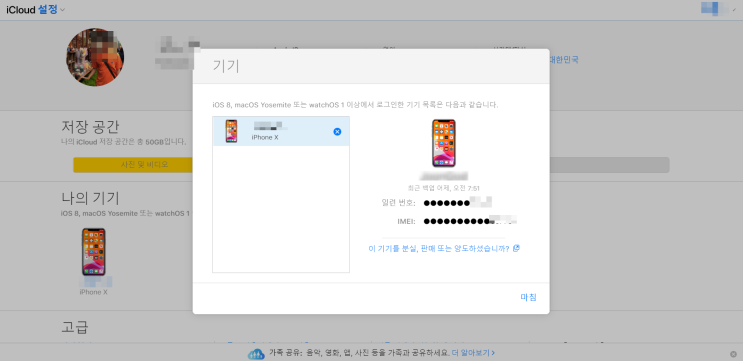The height and width of the screenshot is (361, 743).
Task: Open lost, sold or transferred device link
Action: (439, 248)
